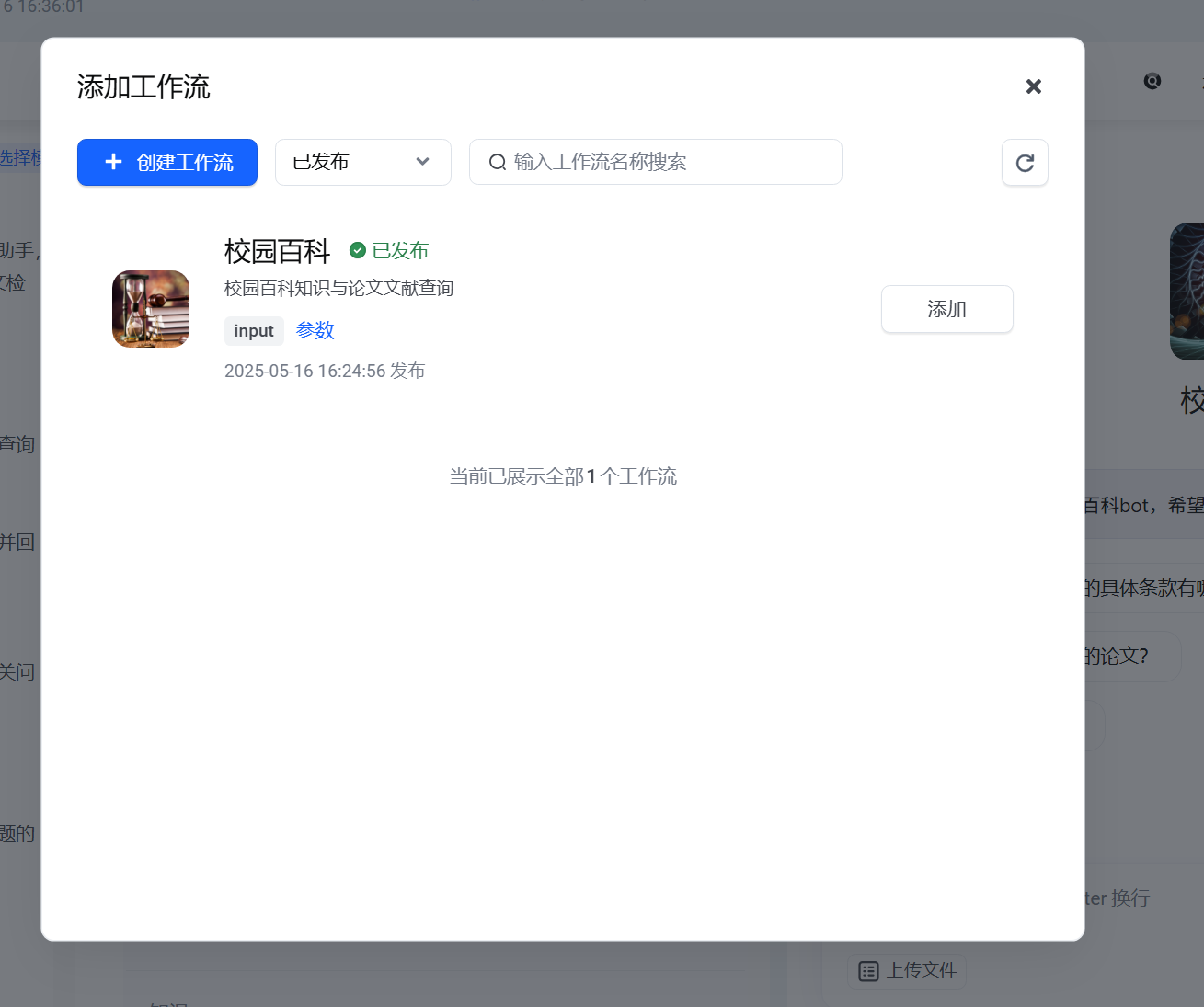The width and height of the screenshot is (1204, 1007).
Task: Focus the workflow name search field
Action: tap(656, 162)
